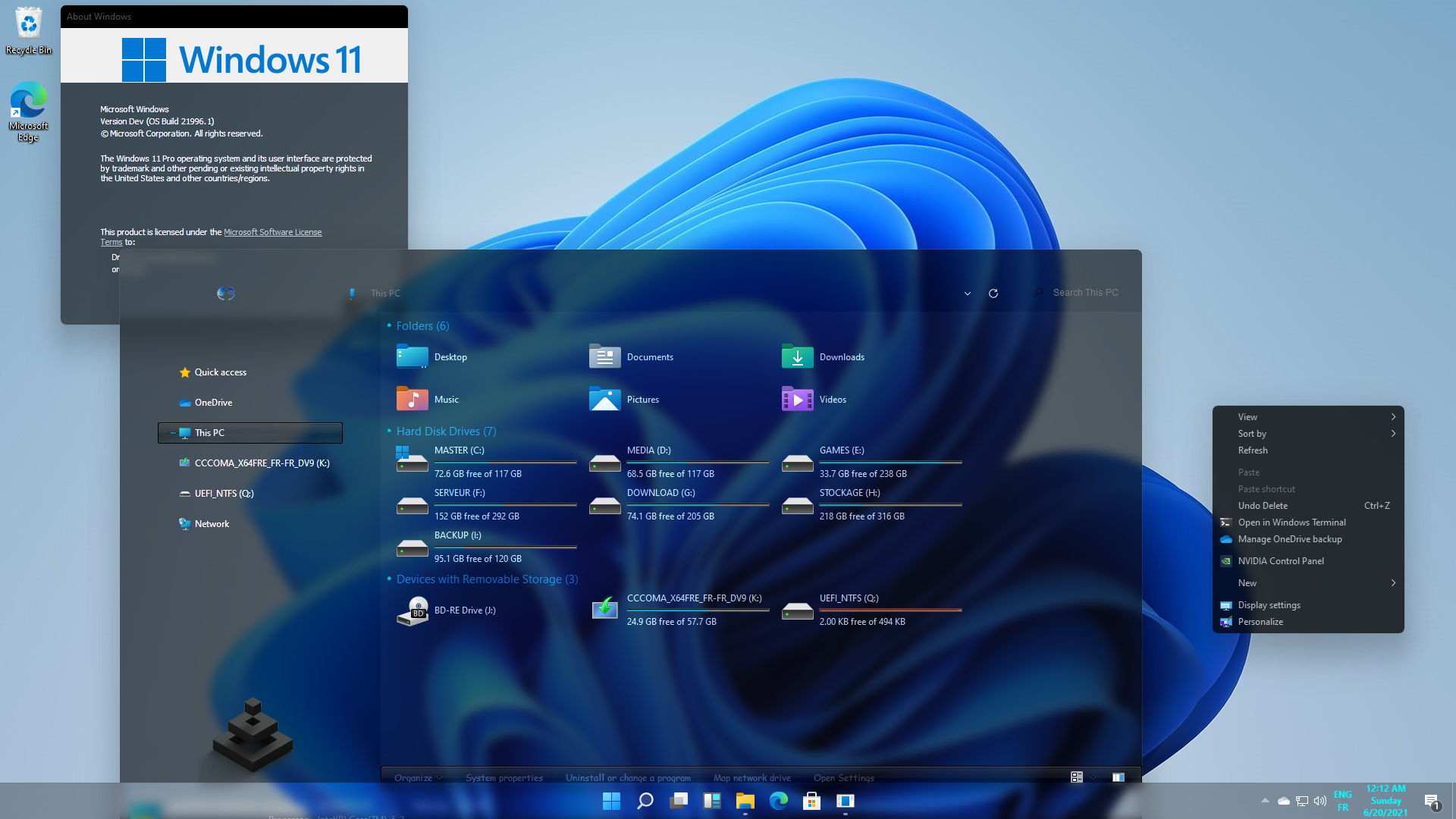Click the refresh icon in address bar
The height and width of the screenshot is (819, 1456).
click(x=993, y=293)
